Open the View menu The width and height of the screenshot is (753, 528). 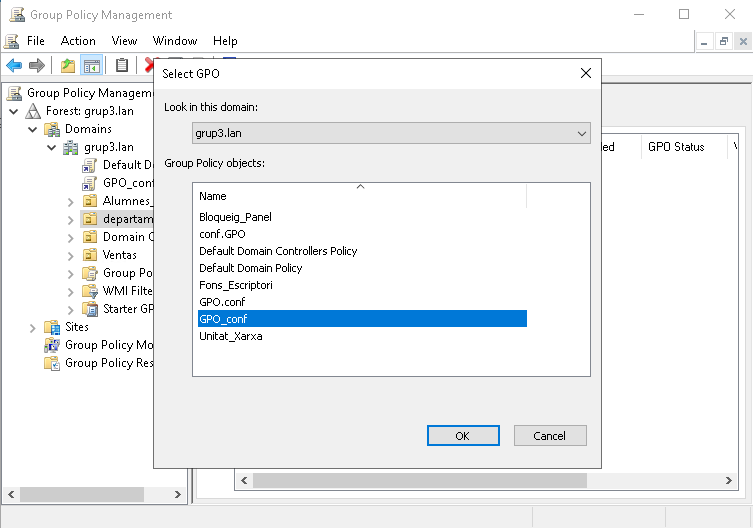click(124, 41)
